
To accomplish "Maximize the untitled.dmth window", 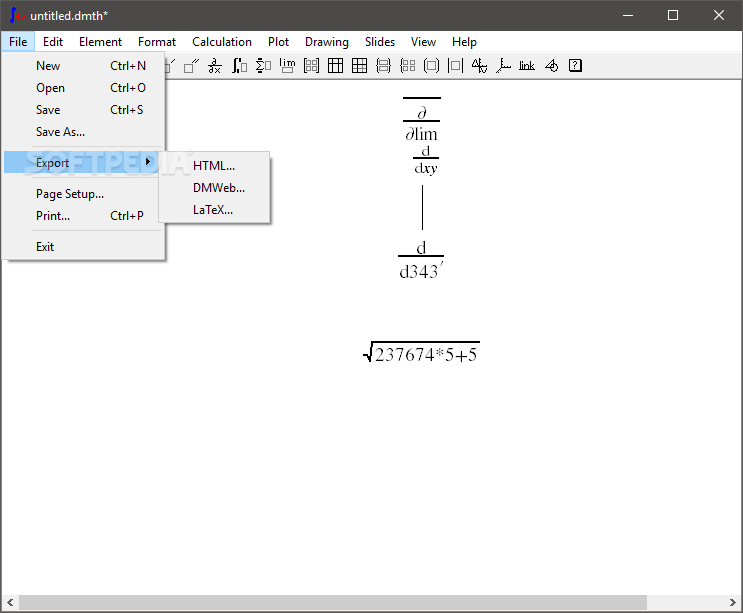I will pyautogui.click(x=672, y=15).
